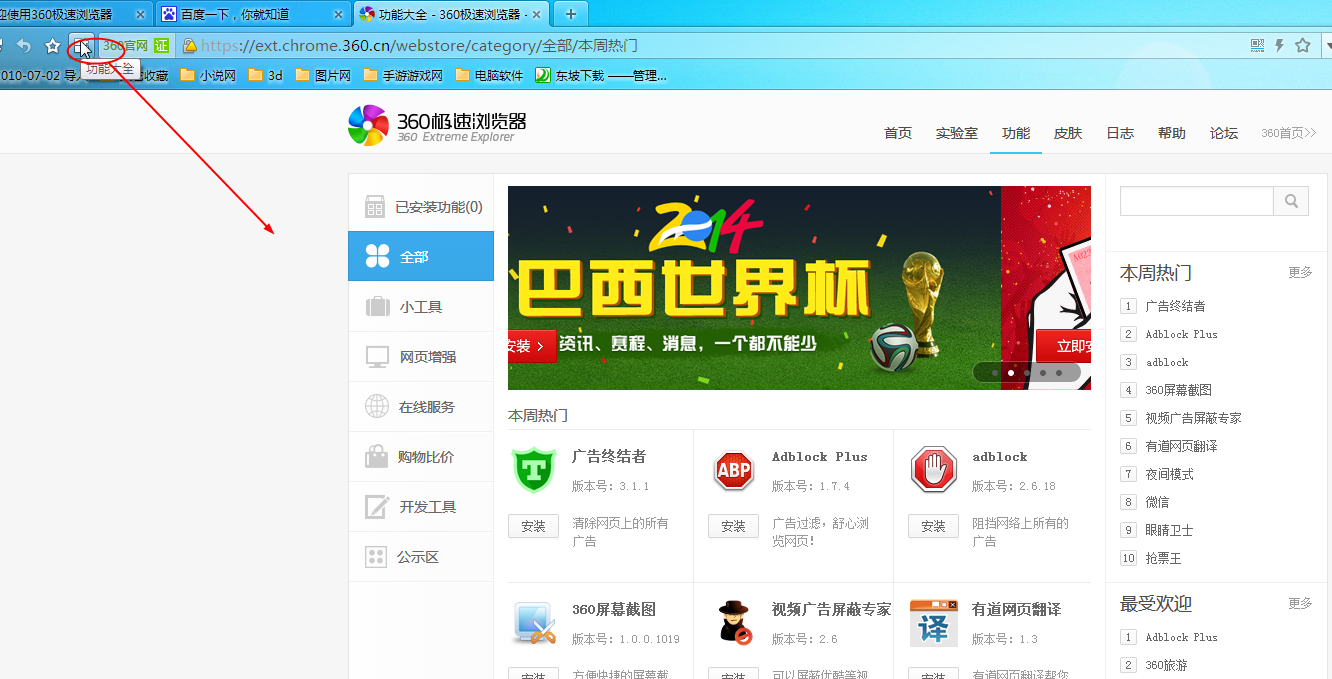Open the 小说网 bookmark folder
Screen dimensions: 1332x679
pos(208,75)
